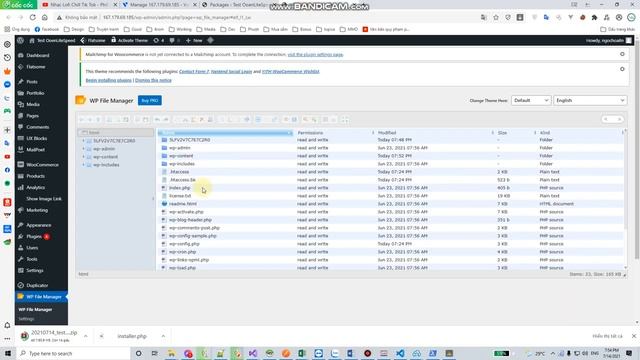Click the browser home icon
The width and height of the screenshot is (640, 360).
click(x=45, y=18)
